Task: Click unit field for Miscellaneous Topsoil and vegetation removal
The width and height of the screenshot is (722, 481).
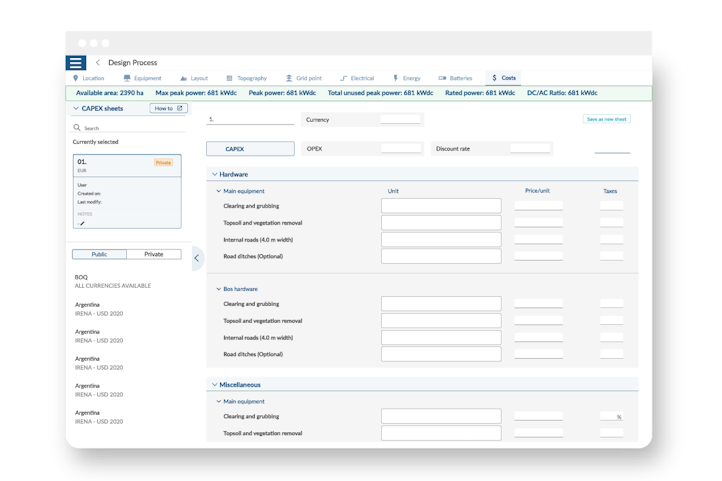Action: coord(441,433)
